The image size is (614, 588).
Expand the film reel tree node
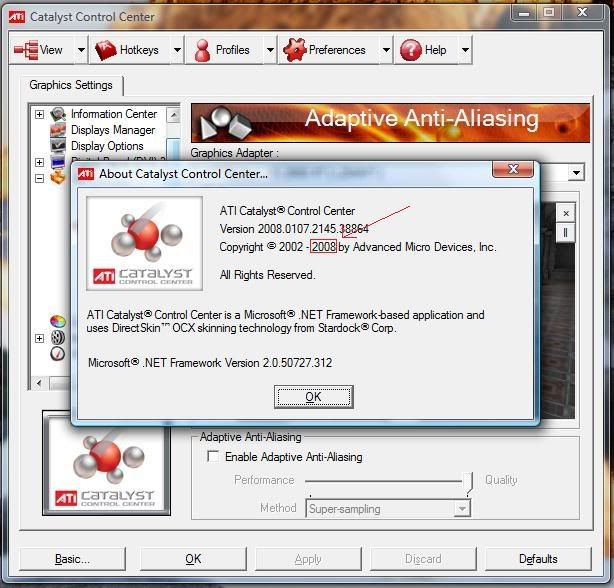coord(39,338)
